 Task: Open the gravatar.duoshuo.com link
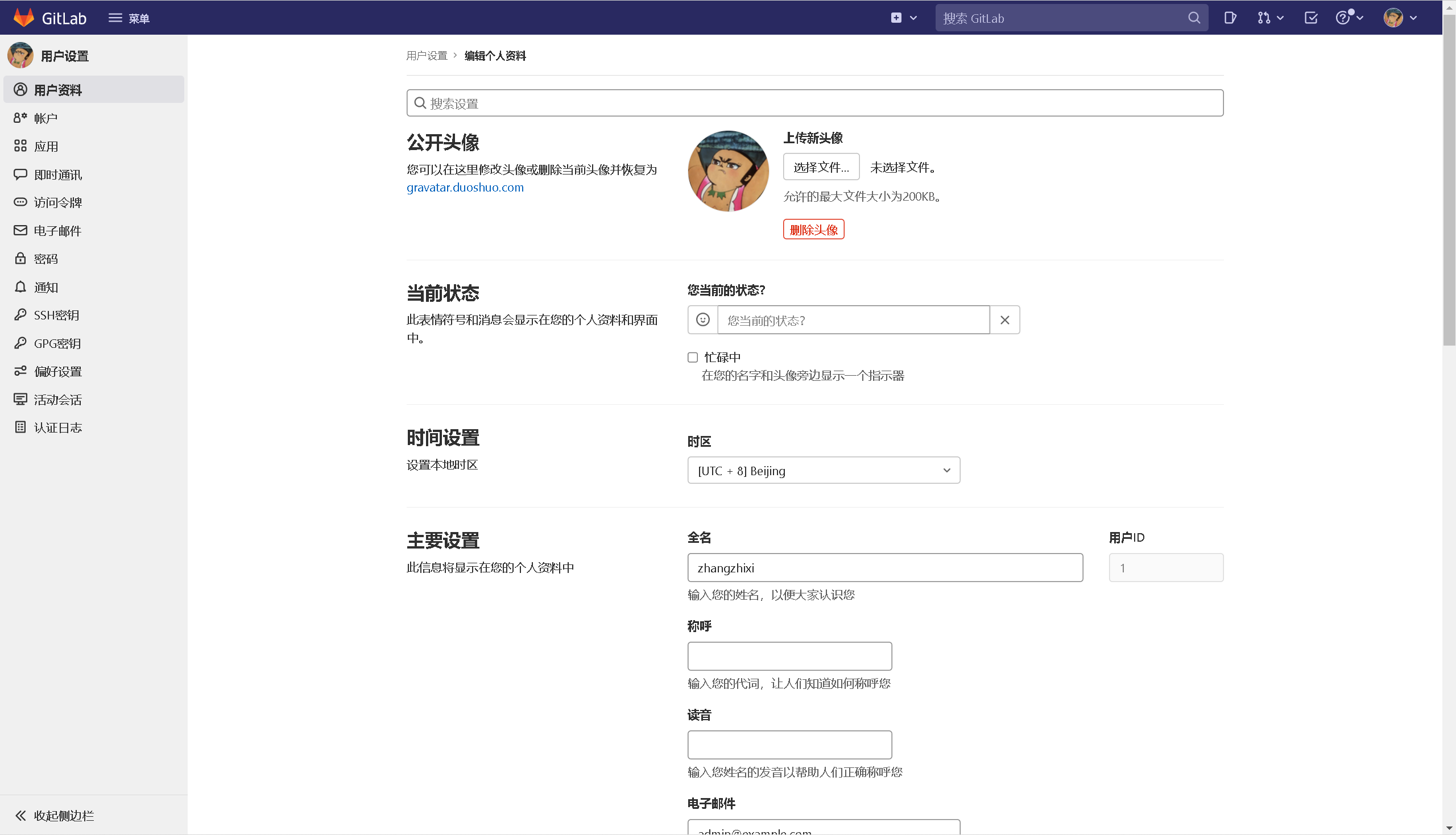(x=465, y=188)
